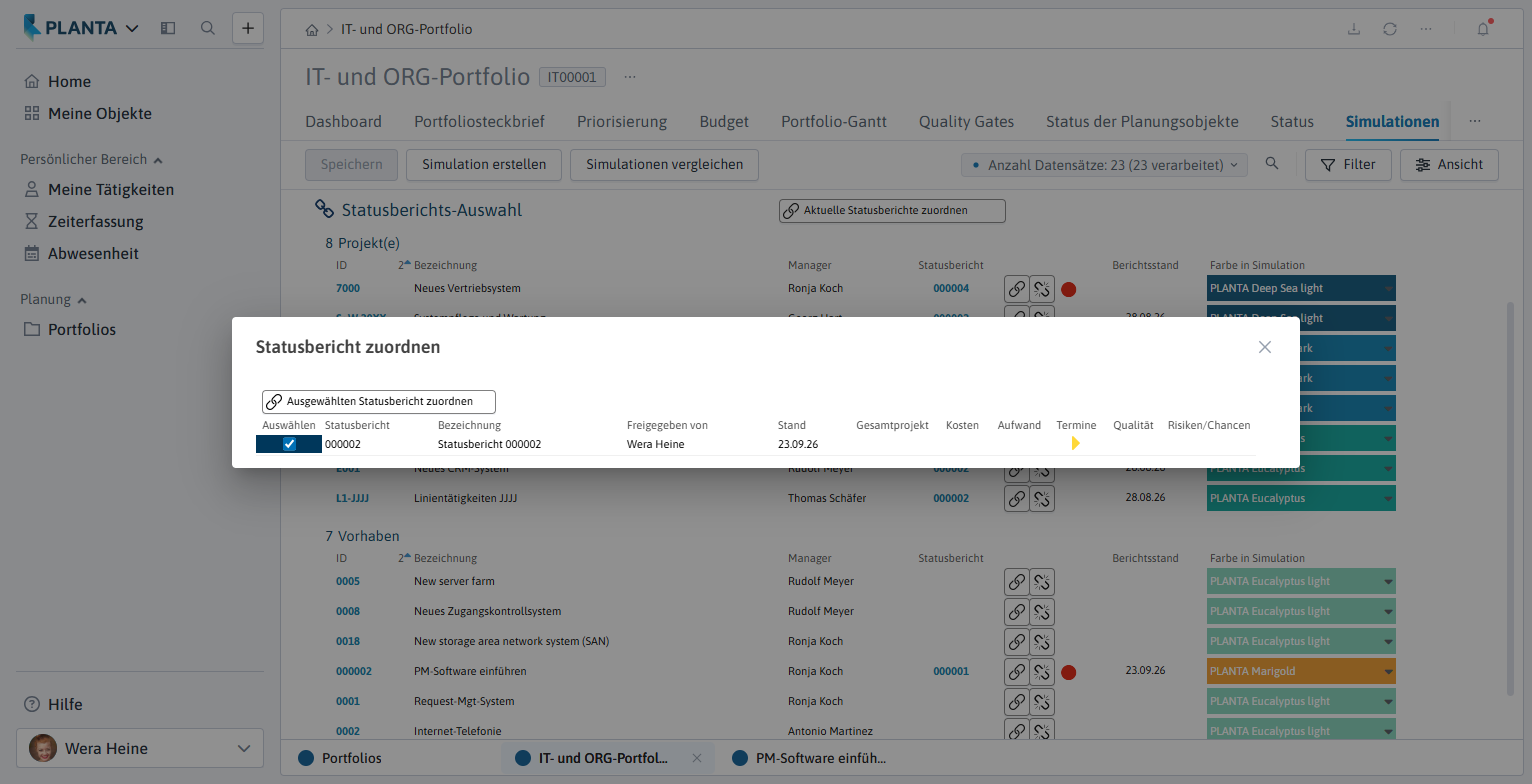Screen dimensions: 1532x784
Task: Expand the Wera Heine user menu
Action: [x=140, y=748]
